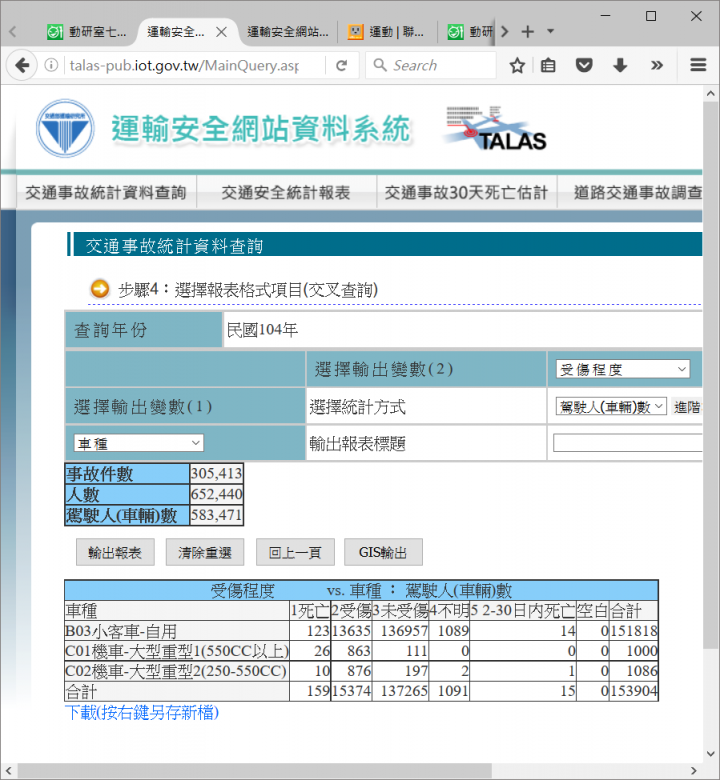
Task: Open a new tab with the plus icon
Action: point(527,32)
